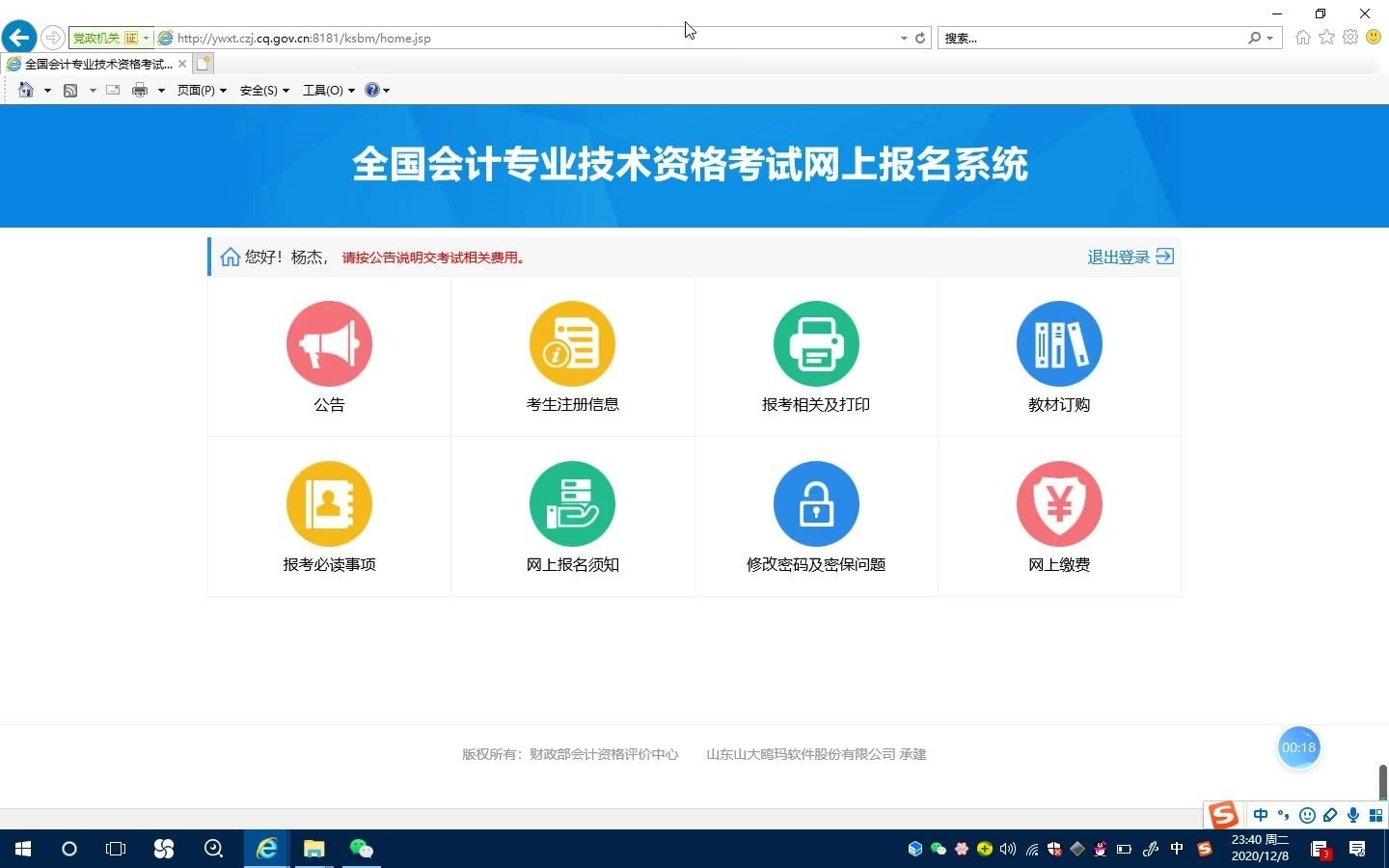Open the 网上报名须知 online registration notes icon
Viewport: 1389px width, 868px height.
(572, 503)
